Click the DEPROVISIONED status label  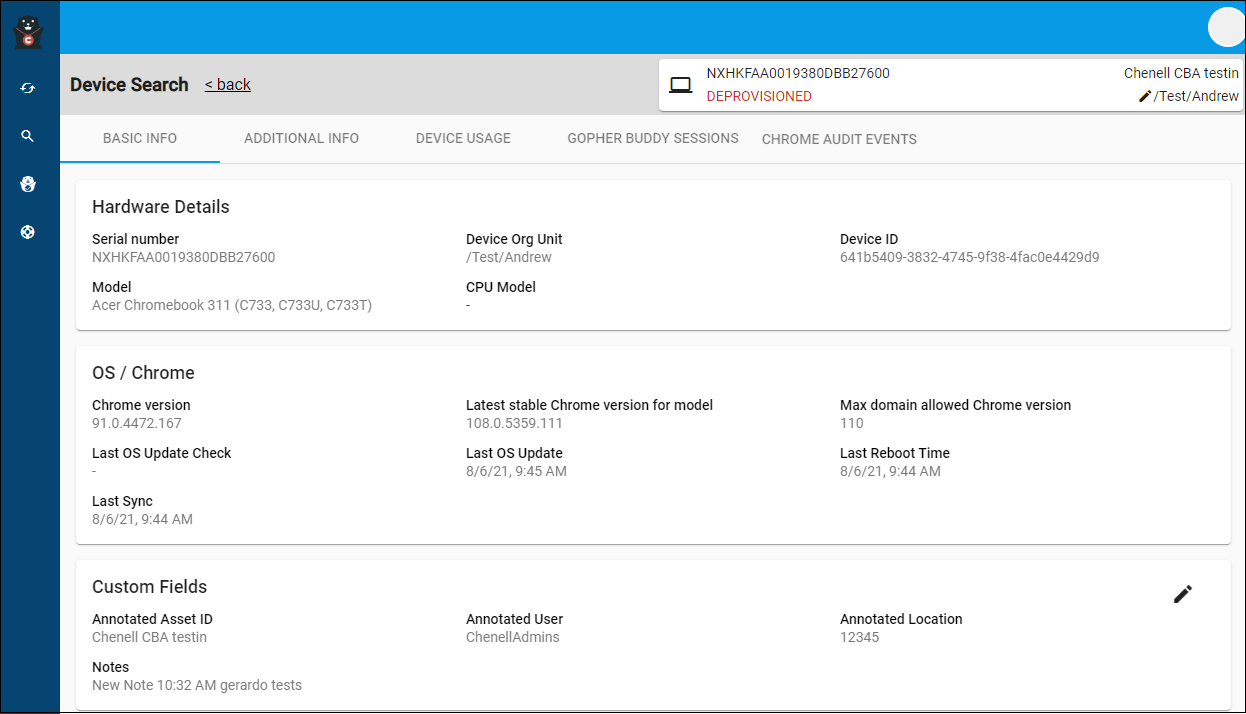759,97
